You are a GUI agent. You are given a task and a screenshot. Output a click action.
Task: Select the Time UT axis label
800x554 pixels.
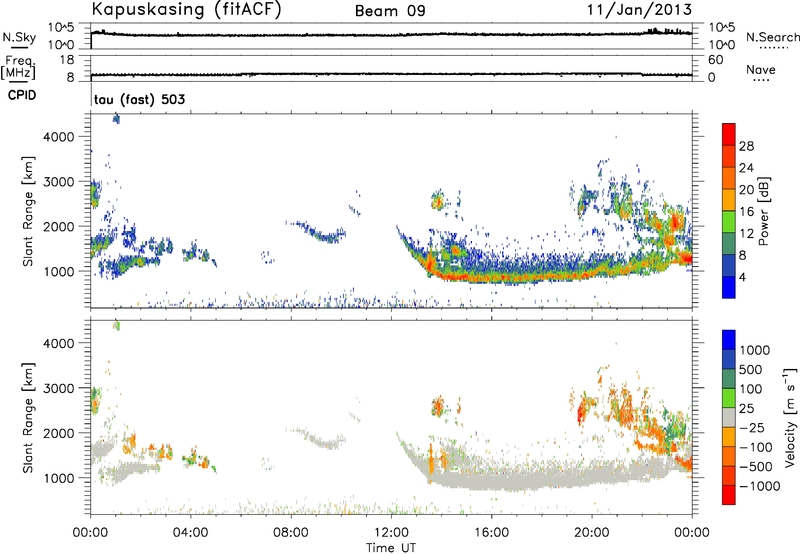coord(391,548)
